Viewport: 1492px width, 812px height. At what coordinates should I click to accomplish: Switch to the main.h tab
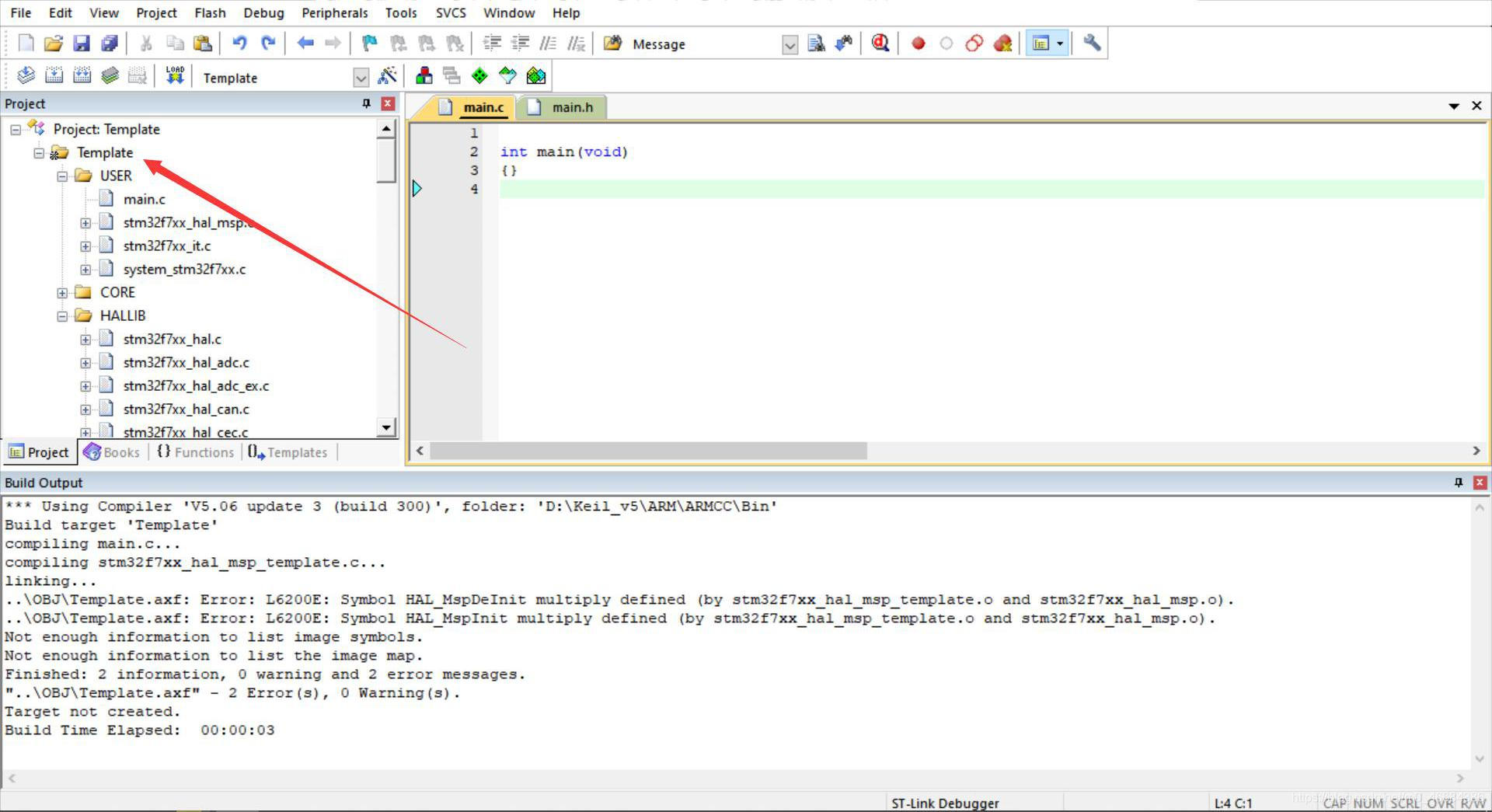570,106
